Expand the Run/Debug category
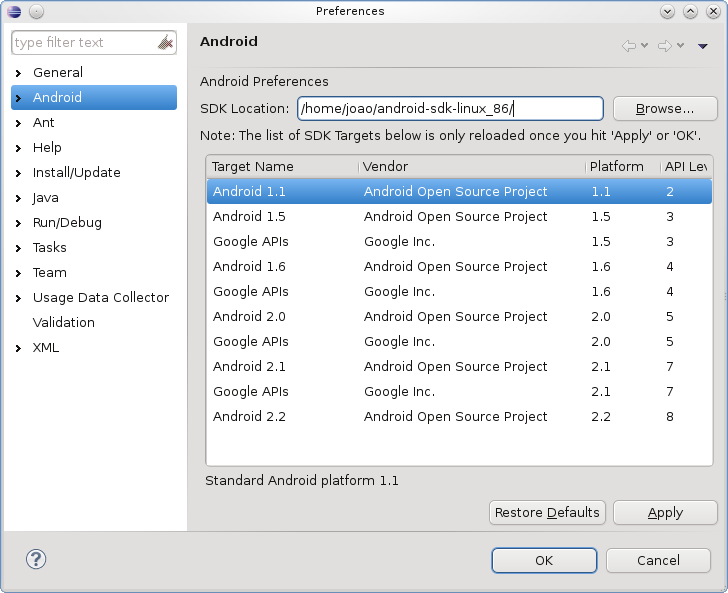 [18, 223]
